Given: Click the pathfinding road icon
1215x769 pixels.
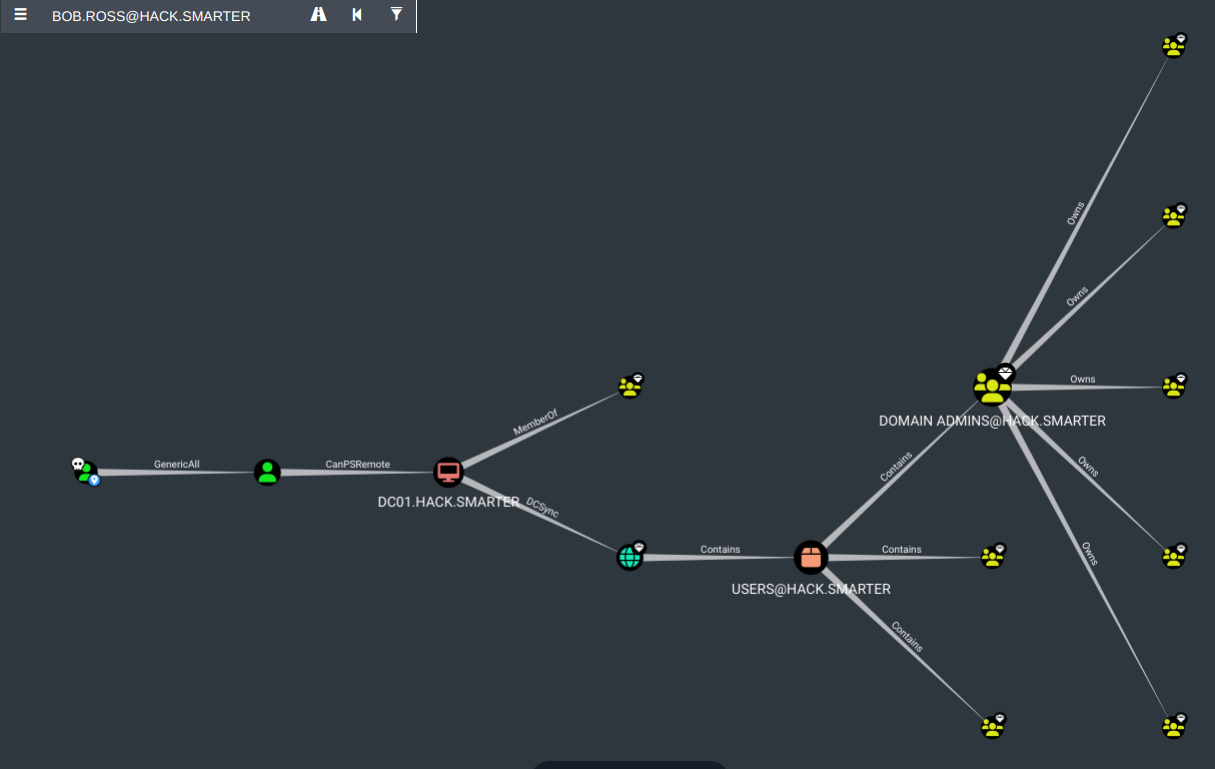Looking at the screenshot, I should [319, 15].
